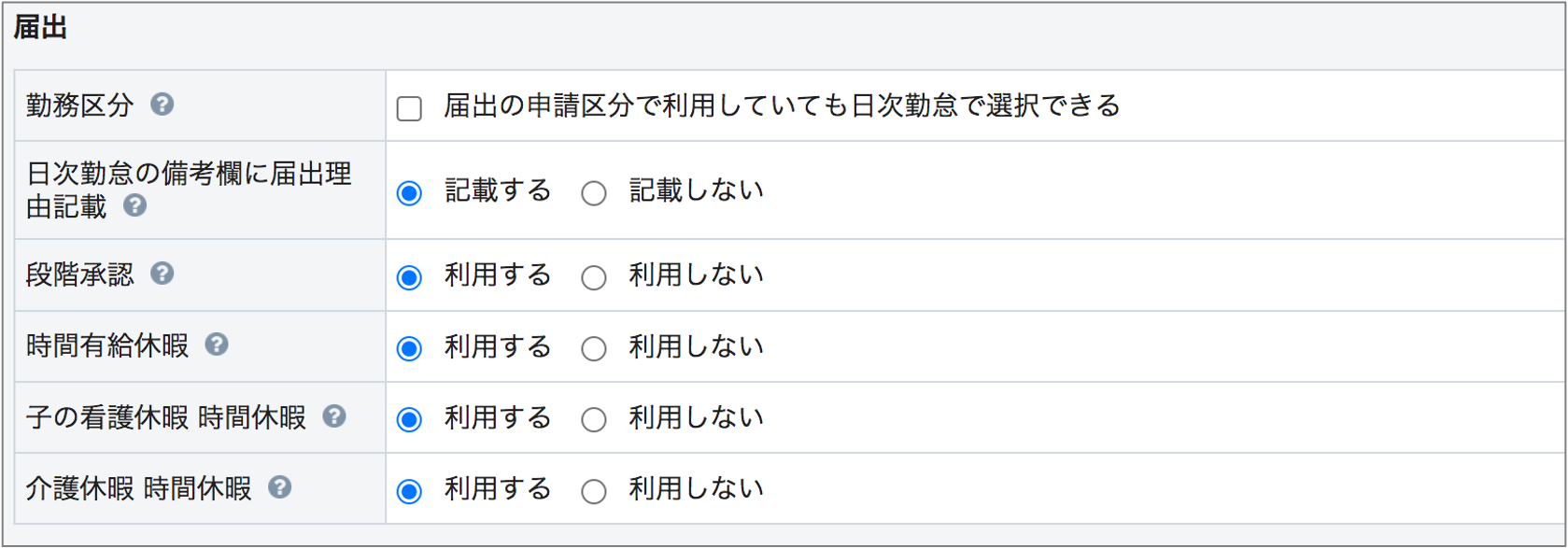Select 記載する for 備考欄 届出理由

point(409,193)
